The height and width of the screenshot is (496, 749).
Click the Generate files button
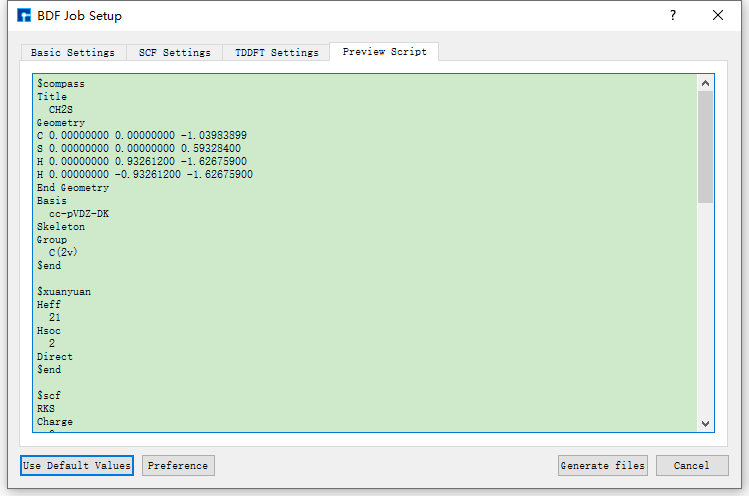603,465
